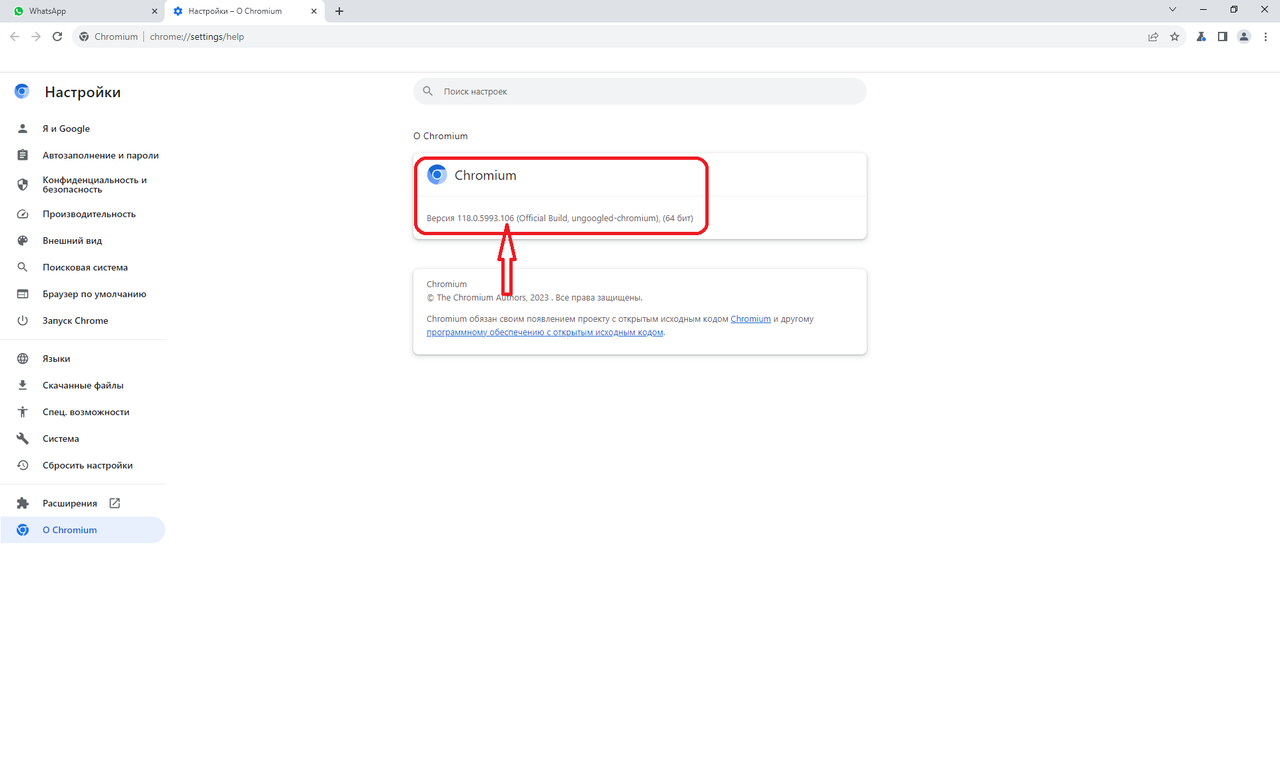Open Внешний вид settings section

(x=83, y=241)
